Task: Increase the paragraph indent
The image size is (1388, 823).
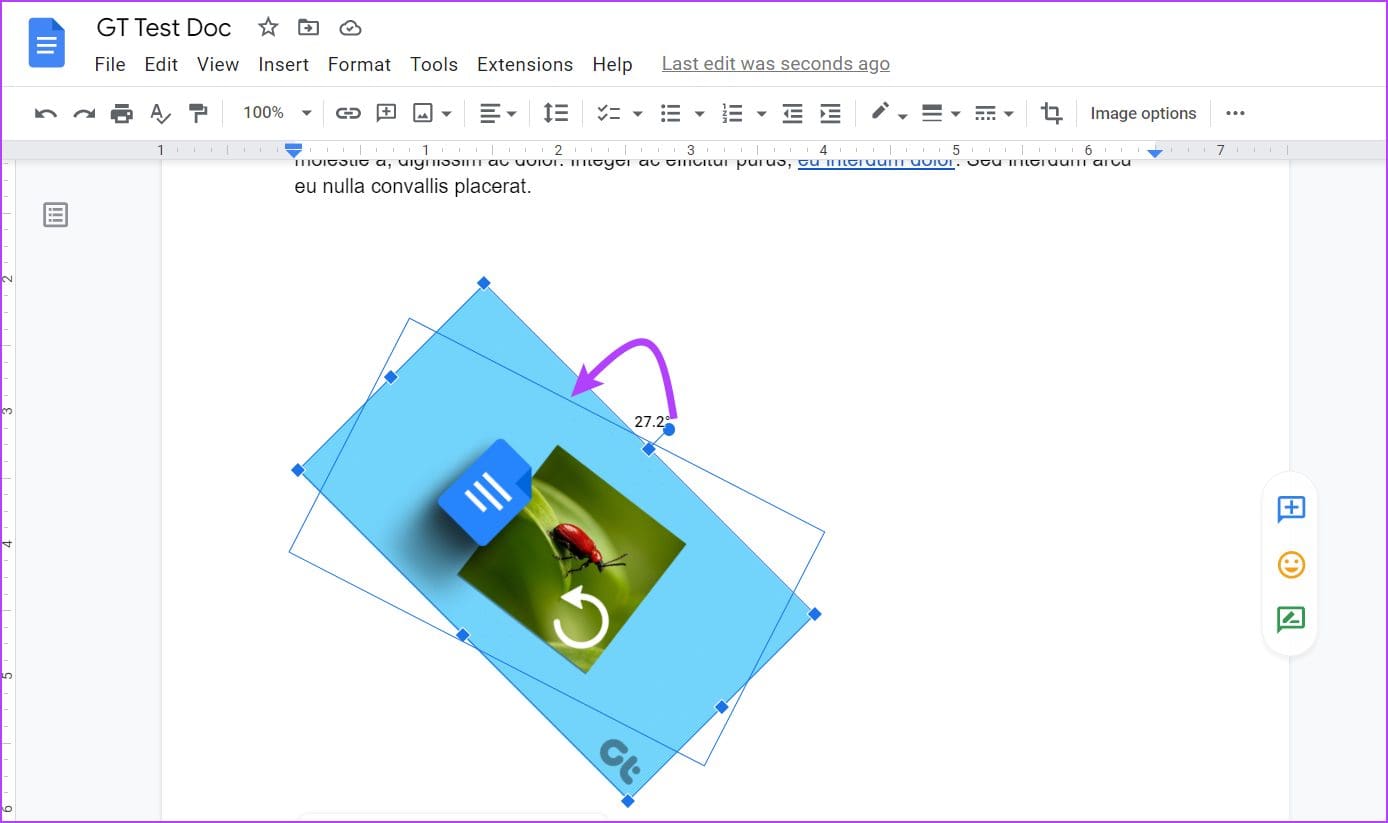Action: coord(831,113)
